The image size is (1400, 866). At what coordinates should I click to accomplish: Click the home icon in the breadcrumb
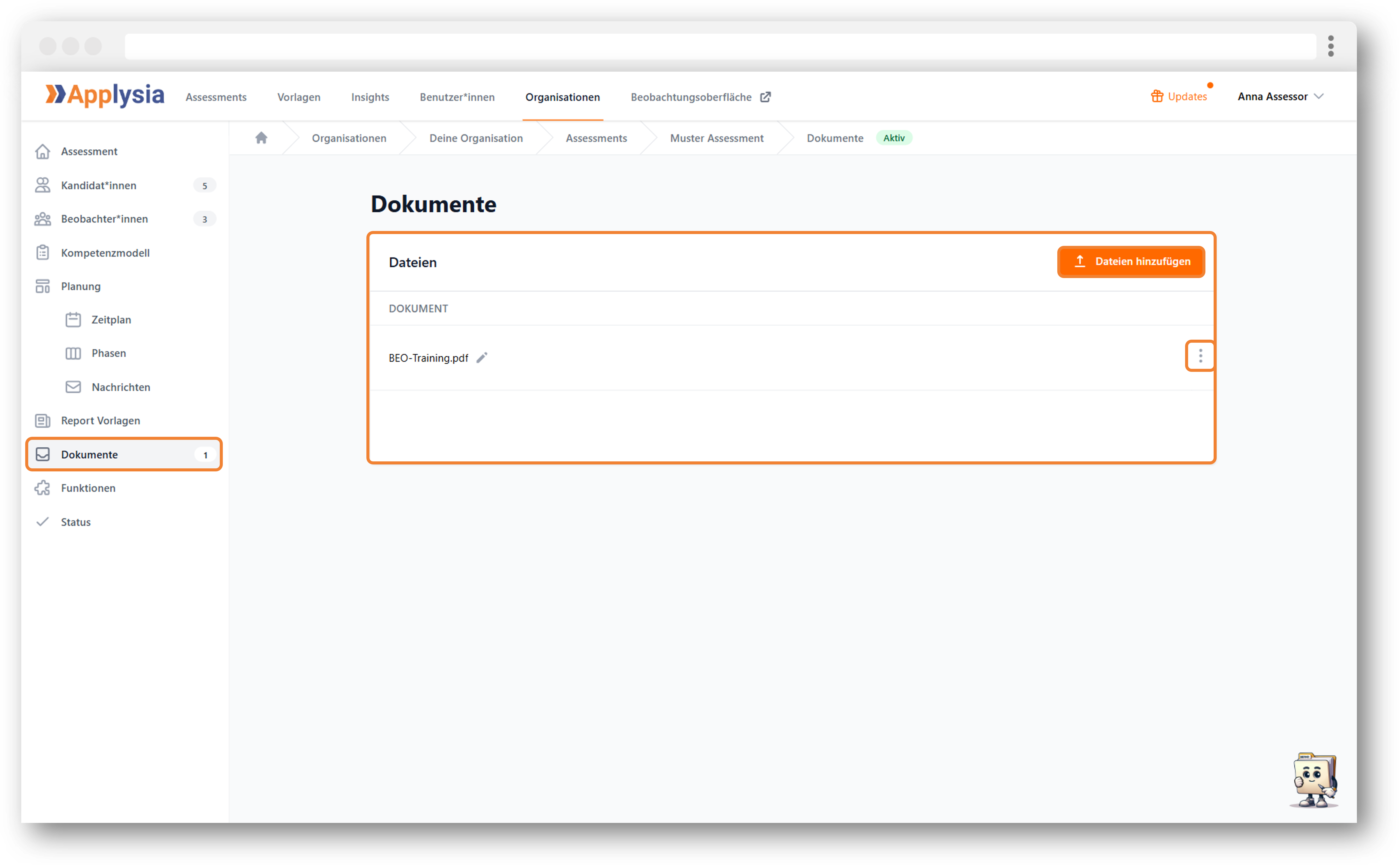coord(261,138)
